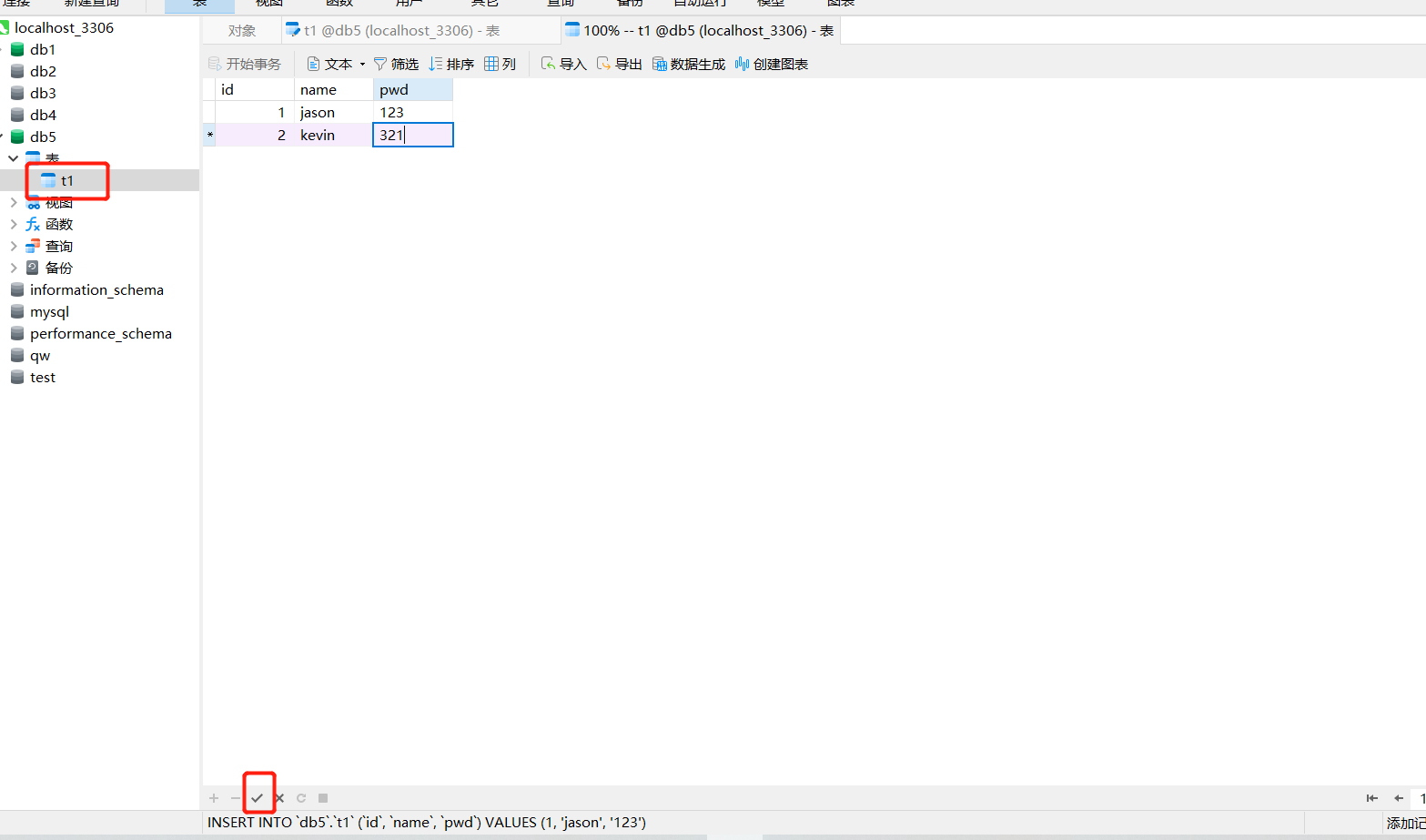Expand the 备份 backups node
This screenshot has width=1426, height=840.
(14, 268)
